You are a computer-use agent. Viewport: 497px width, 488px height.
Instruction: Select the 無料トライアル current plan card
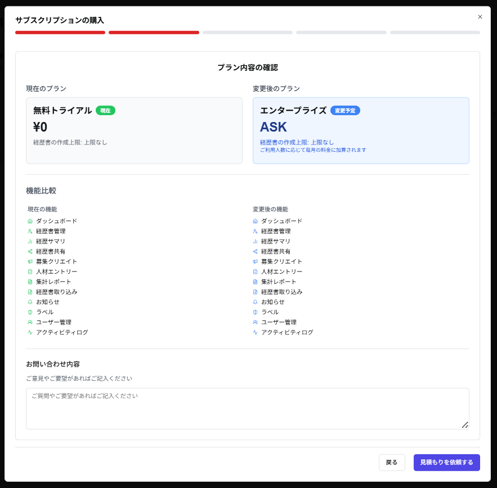point(134,130)
